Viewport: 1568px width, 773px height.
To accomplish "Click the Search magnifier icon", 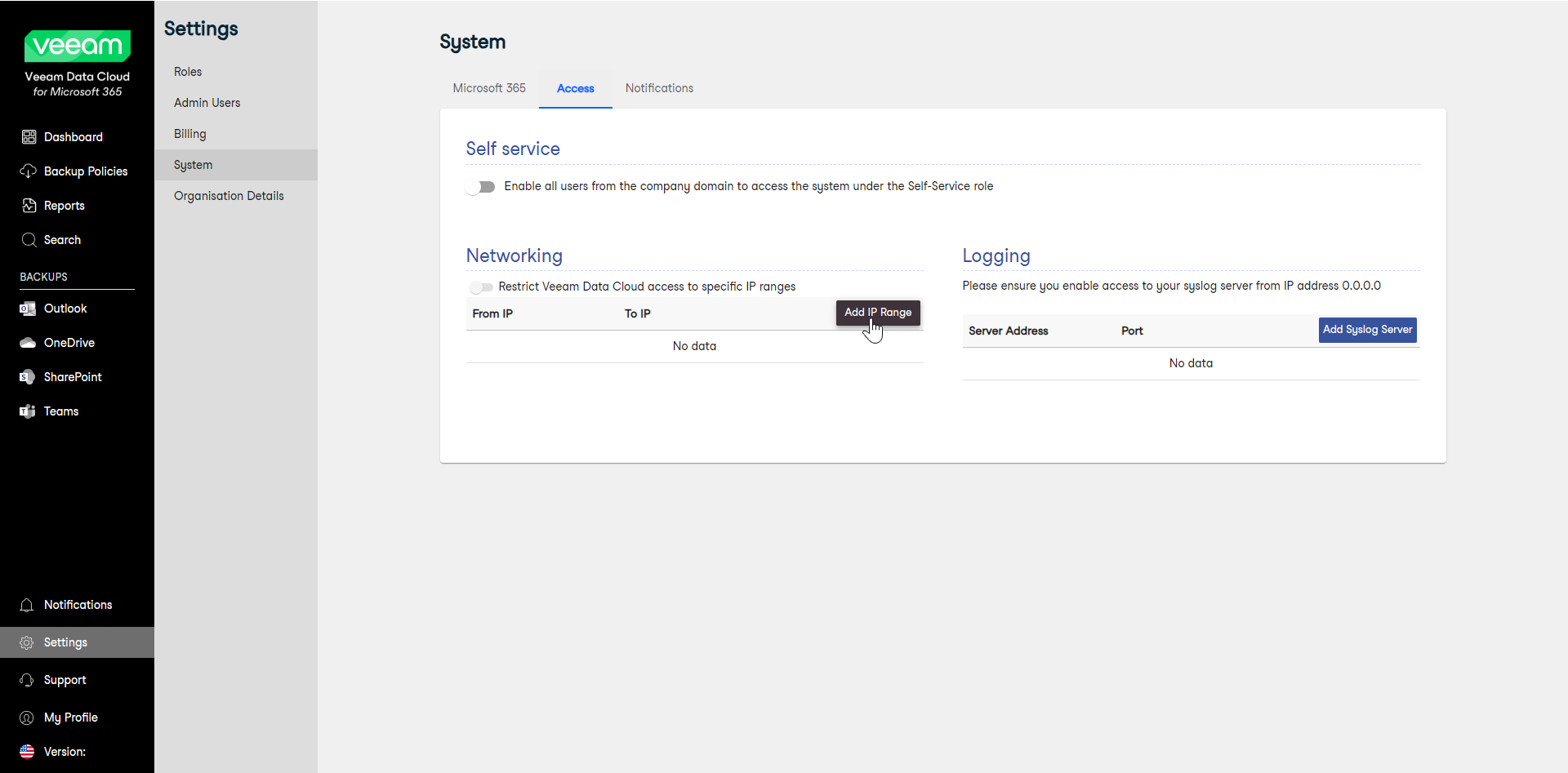I will [x=29, y=240].
